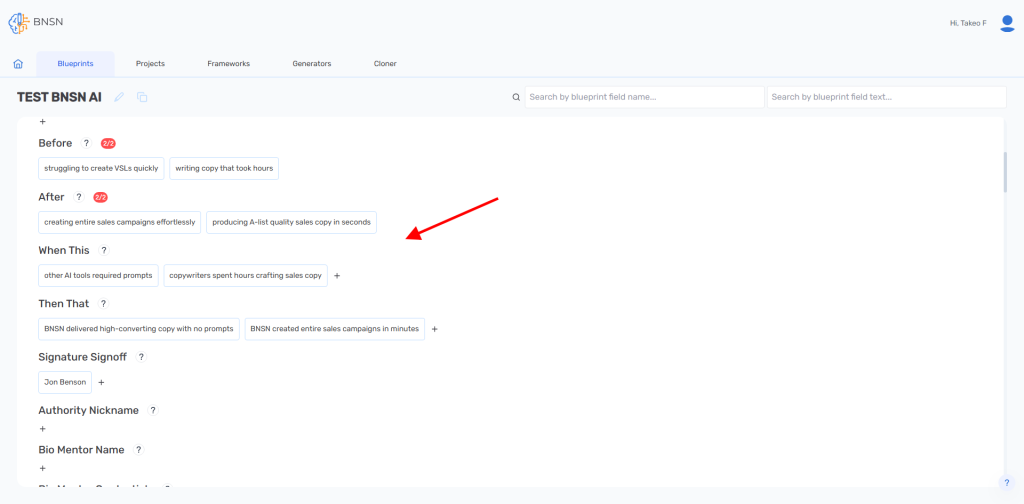Add an Authority Nickname entry
This screenshot has height=504, width=1024.
click(42, 429)
